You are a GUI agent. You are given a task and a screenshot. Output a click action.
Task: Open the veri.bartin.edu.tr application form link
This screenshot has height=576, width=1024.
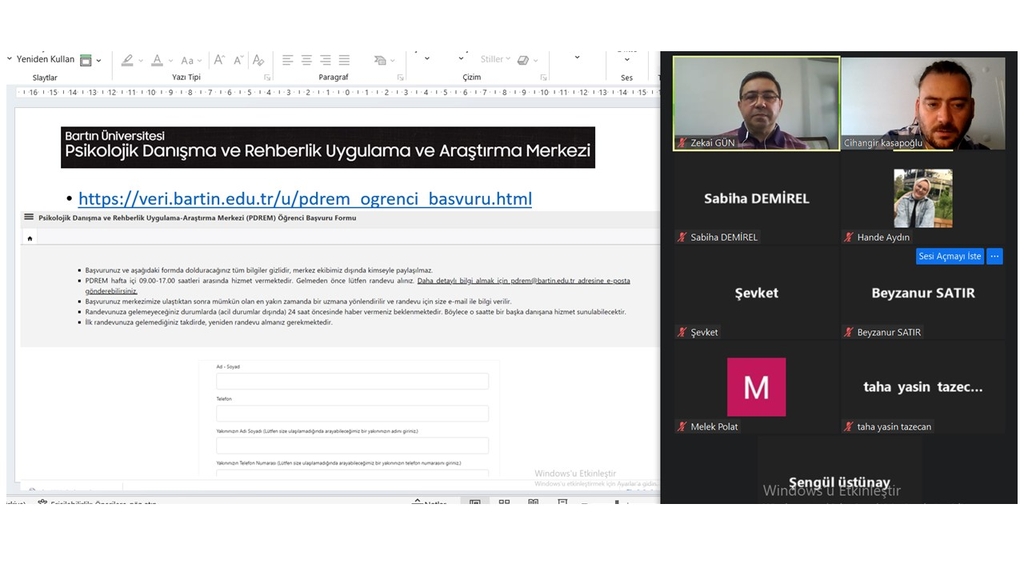point(304,199)
